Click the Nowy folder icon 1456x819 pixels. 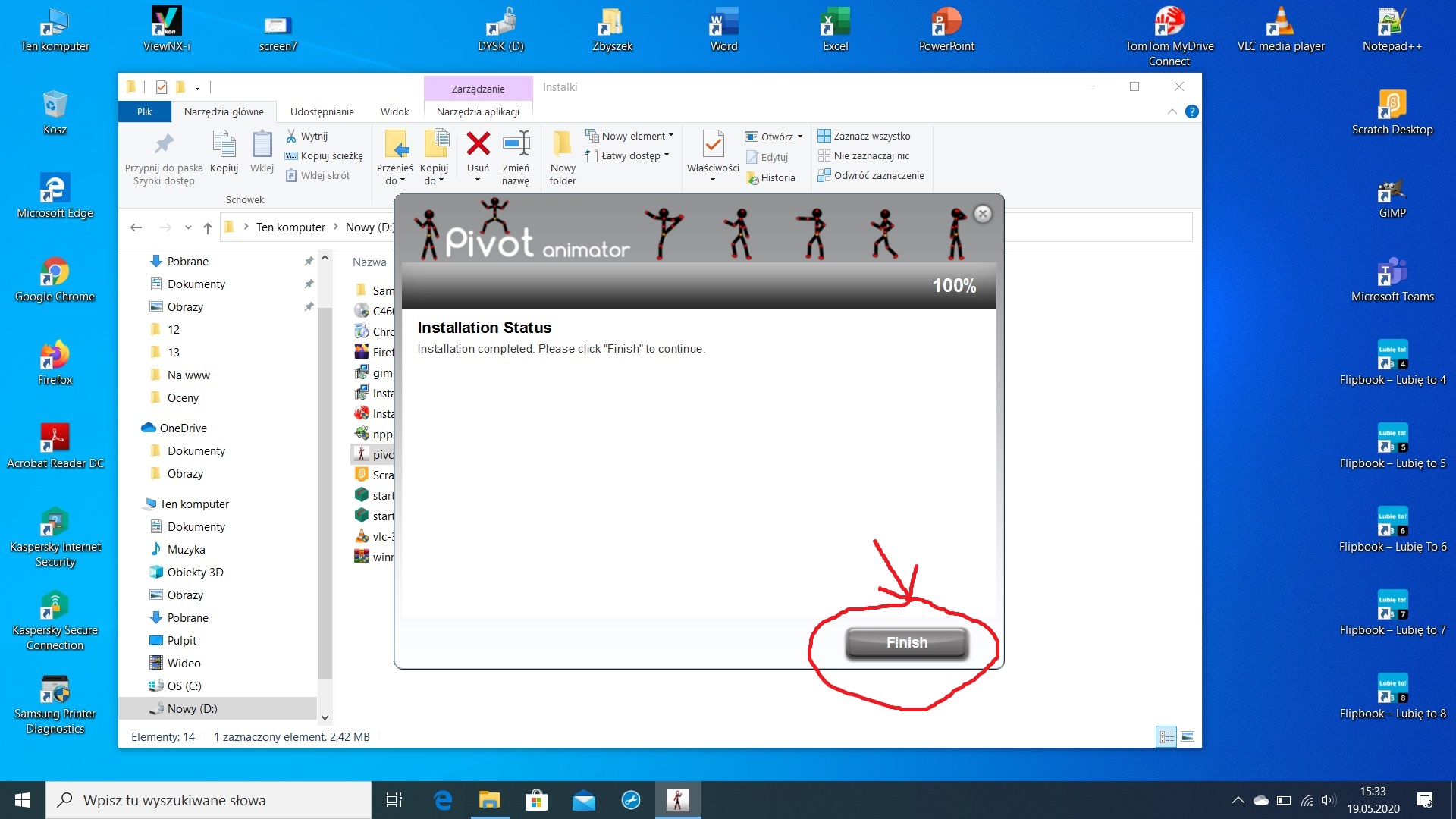563,143
